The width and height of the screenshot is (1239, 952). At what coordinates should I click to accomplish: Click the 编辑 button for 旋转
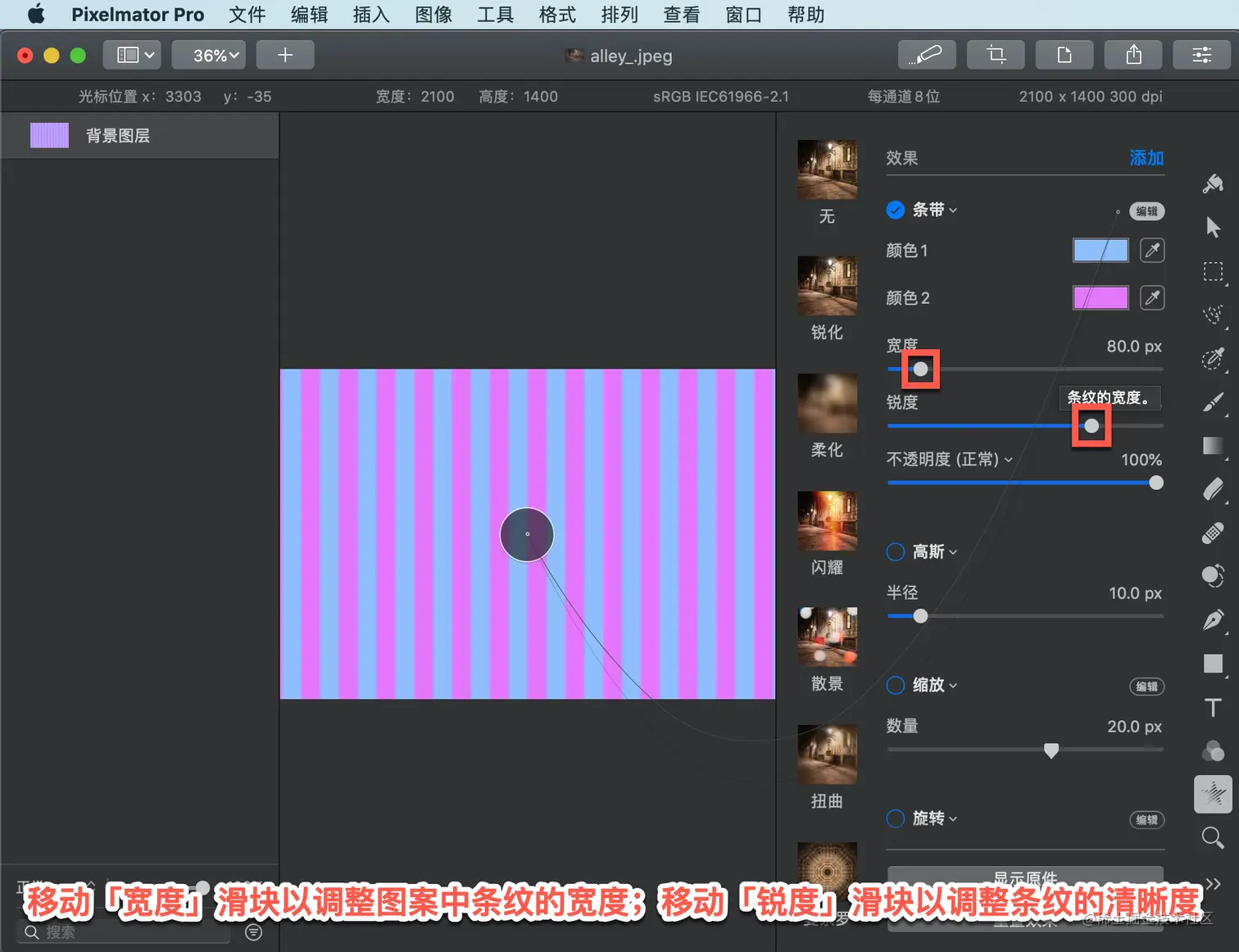point(1147,820)
